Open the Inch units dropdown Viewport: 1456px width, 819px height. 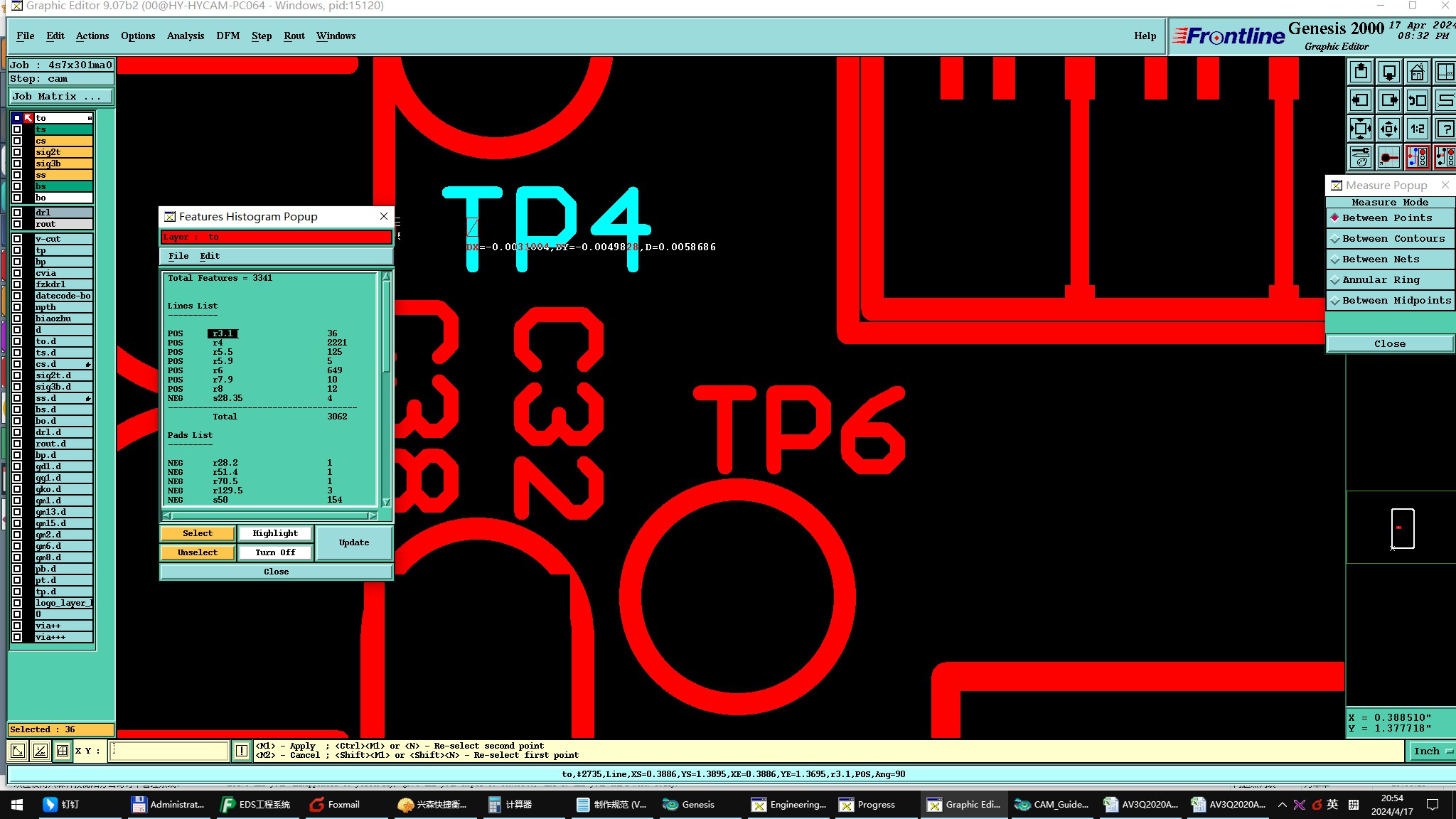click(1431, 751)
